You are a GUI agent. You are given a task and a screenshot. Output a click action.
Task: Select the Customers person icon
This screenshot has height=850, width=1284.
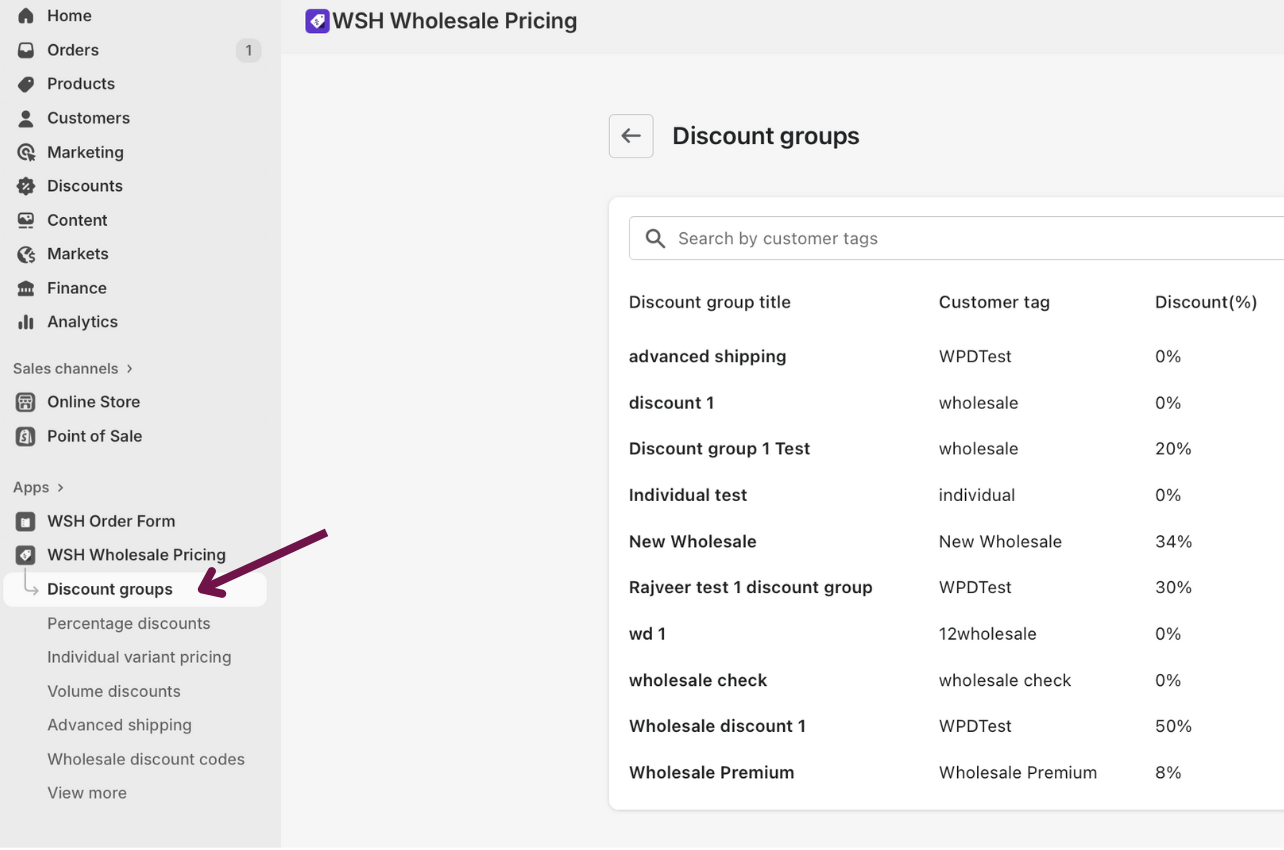click(x=26, y=118)
